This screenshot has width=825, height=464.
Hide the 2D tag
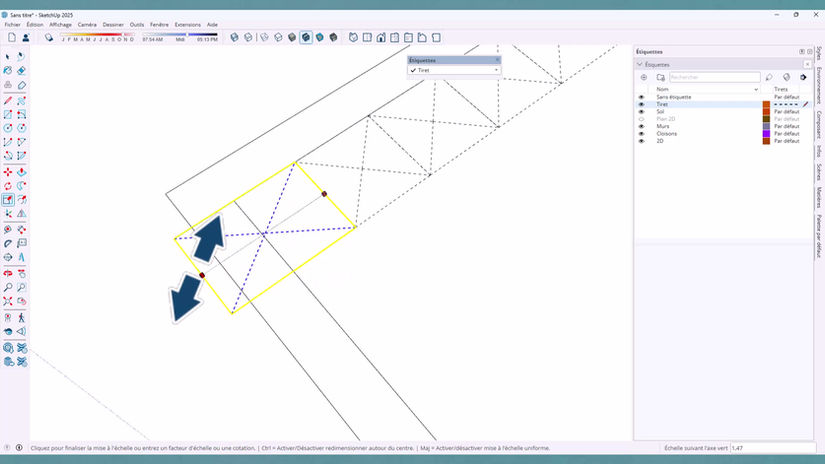click(x=641, y=141)
